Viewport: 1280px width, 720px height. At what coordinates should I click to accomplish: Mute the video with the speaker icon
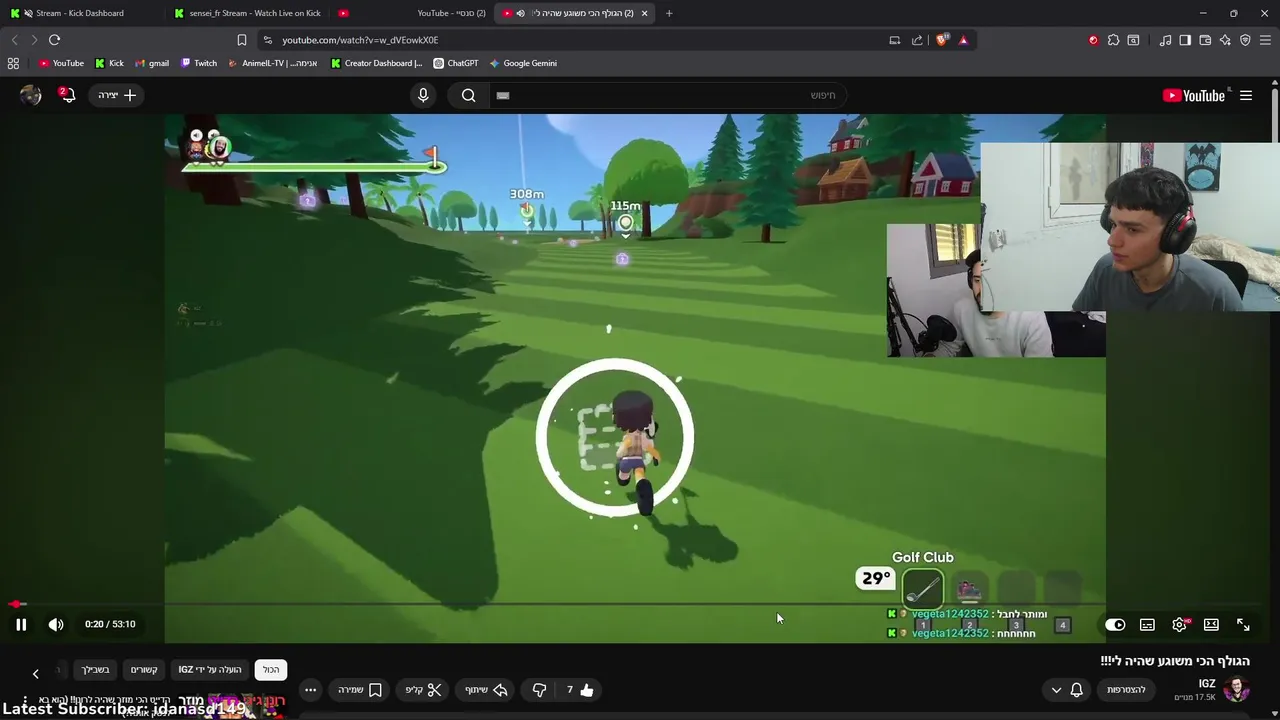click(x=56, y=624)
